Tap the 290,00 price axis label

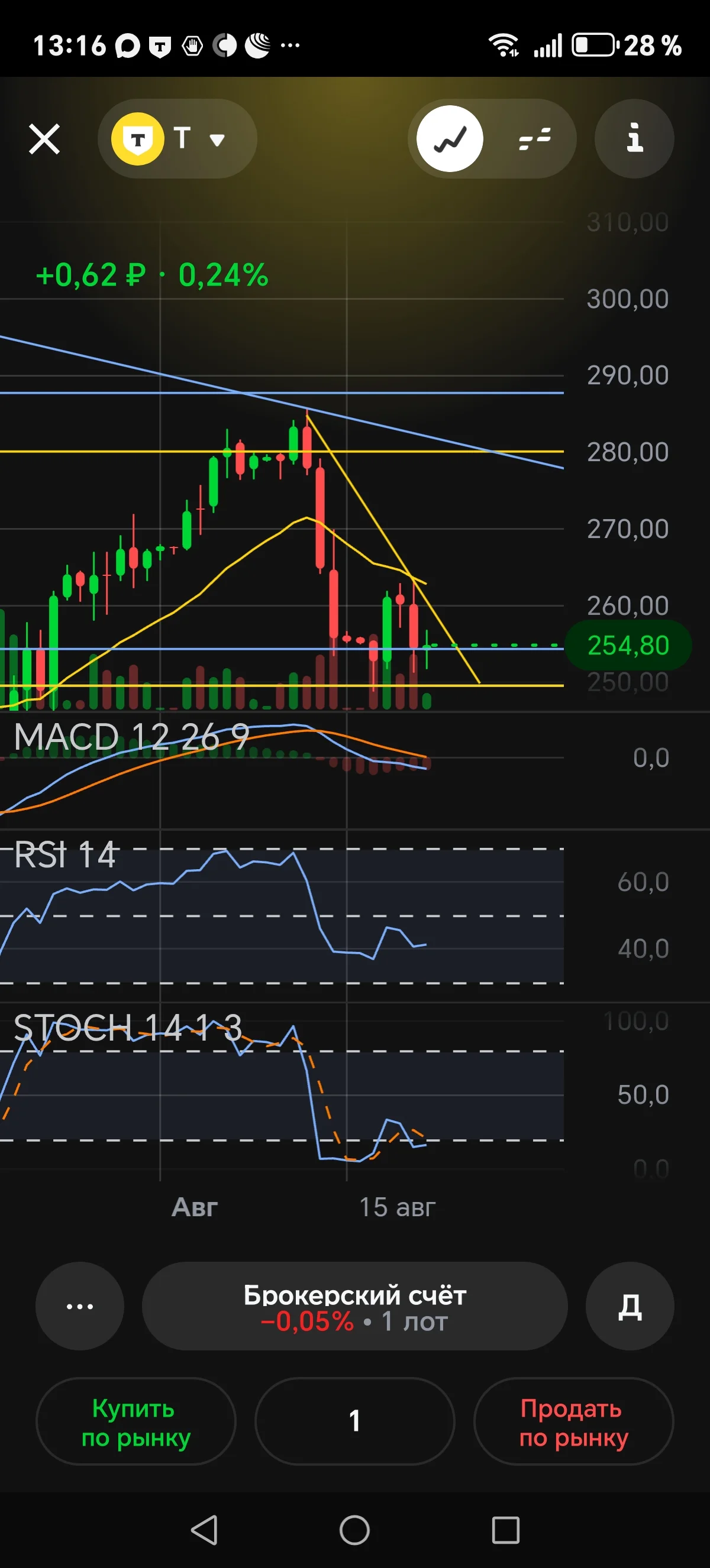[x=628, y=375]
